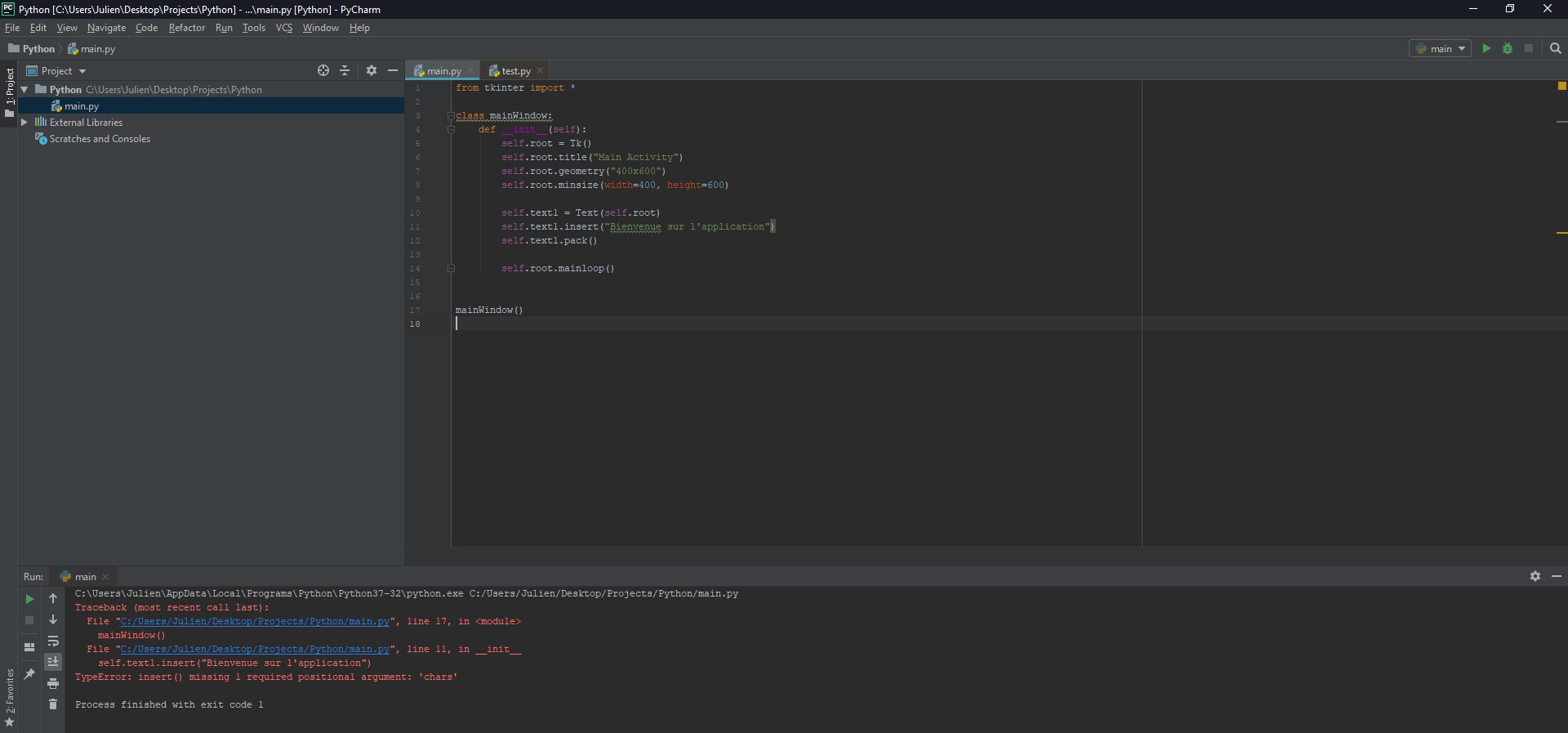Rerun main in the Run panel

(x=29, y=599)
